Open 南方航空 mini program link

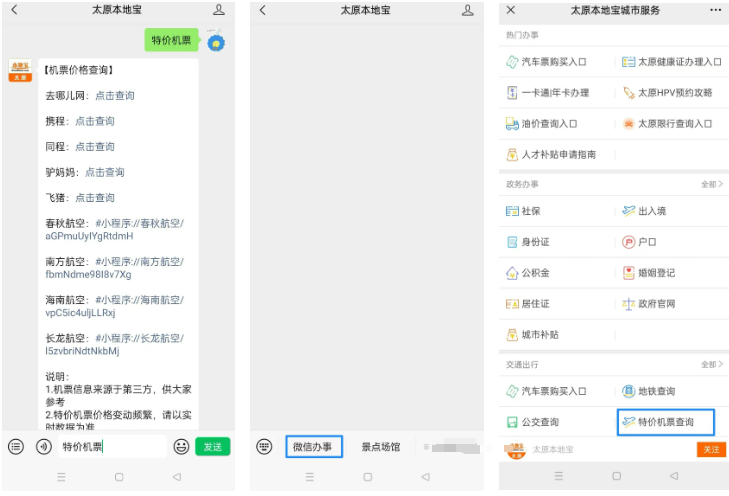pos(114,268)
